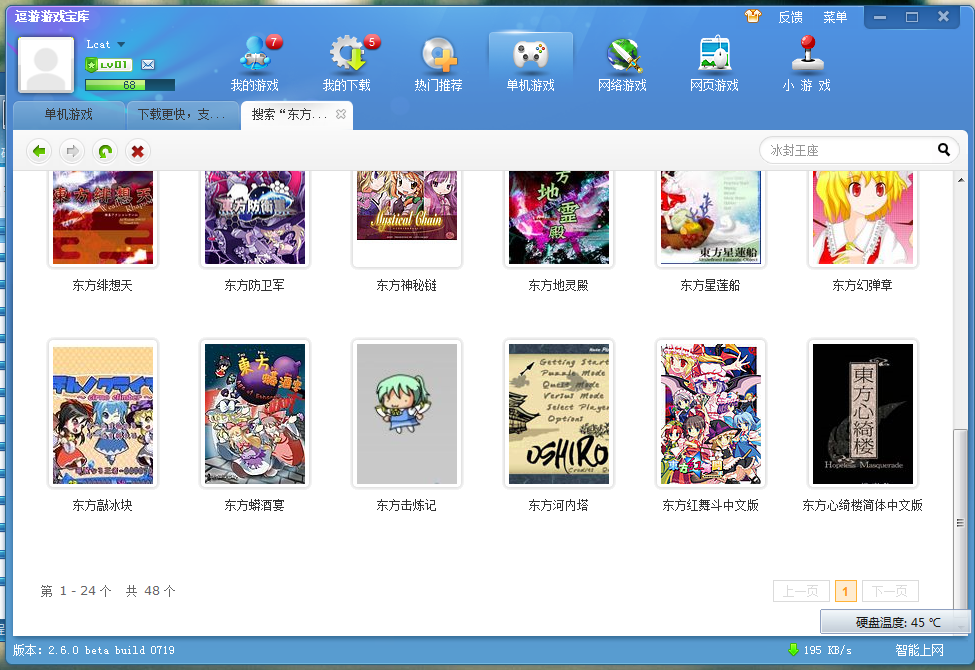The height and width of the screenshot is (670, 975).
Task: Switch to the 下载更快，支... tab
Action: point(182,115)
